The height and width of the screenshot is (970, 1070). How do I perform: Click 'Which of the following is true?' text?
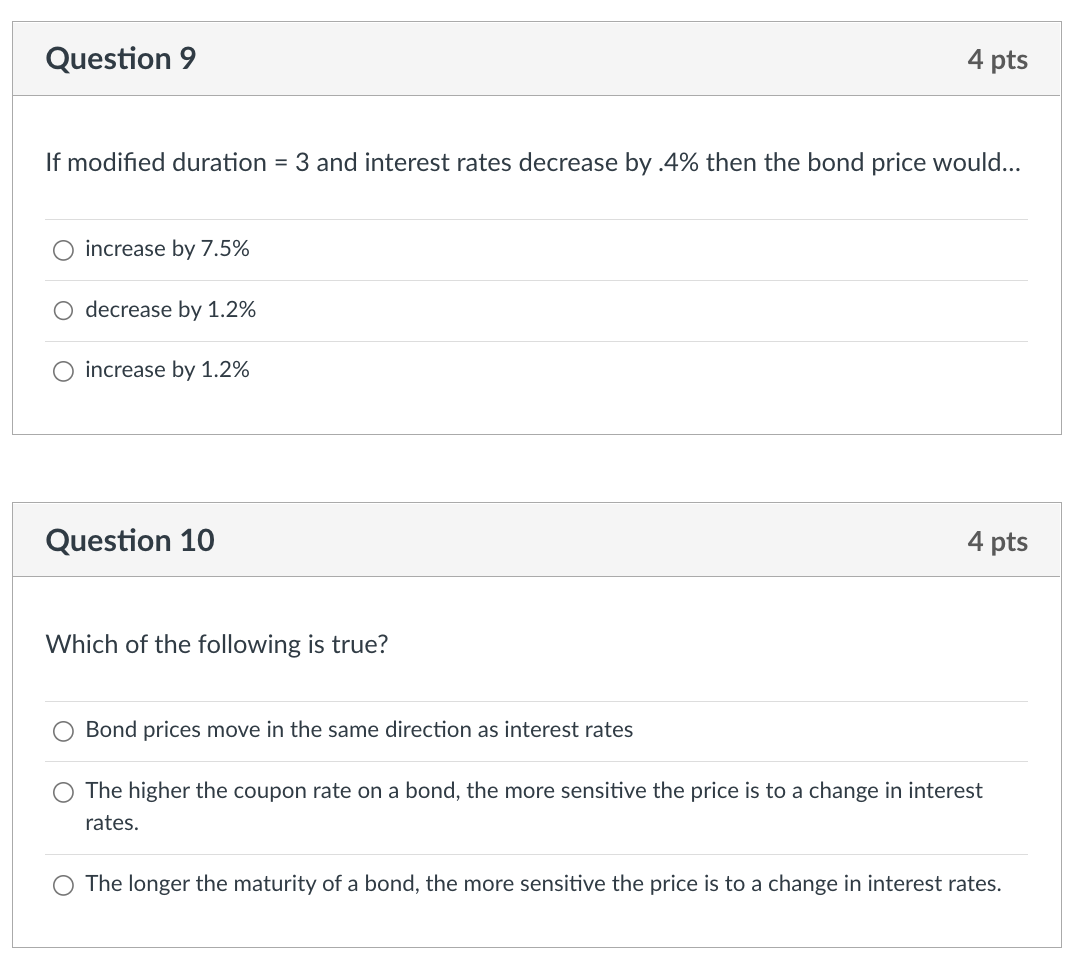coord(218,645)
